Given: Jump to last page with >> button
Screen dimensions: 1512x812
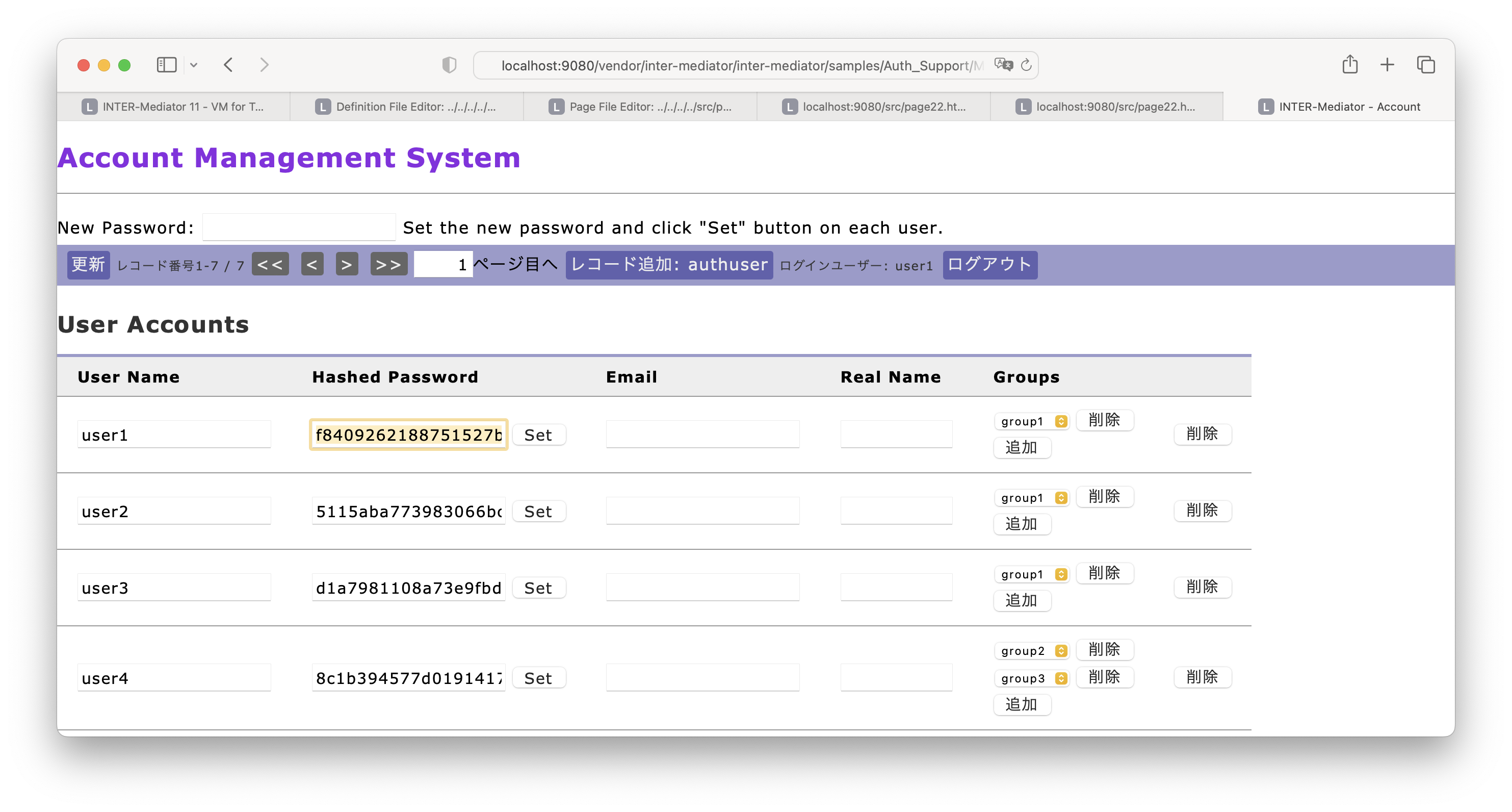Looking at the screenshot, I should [x=388, y=264].
